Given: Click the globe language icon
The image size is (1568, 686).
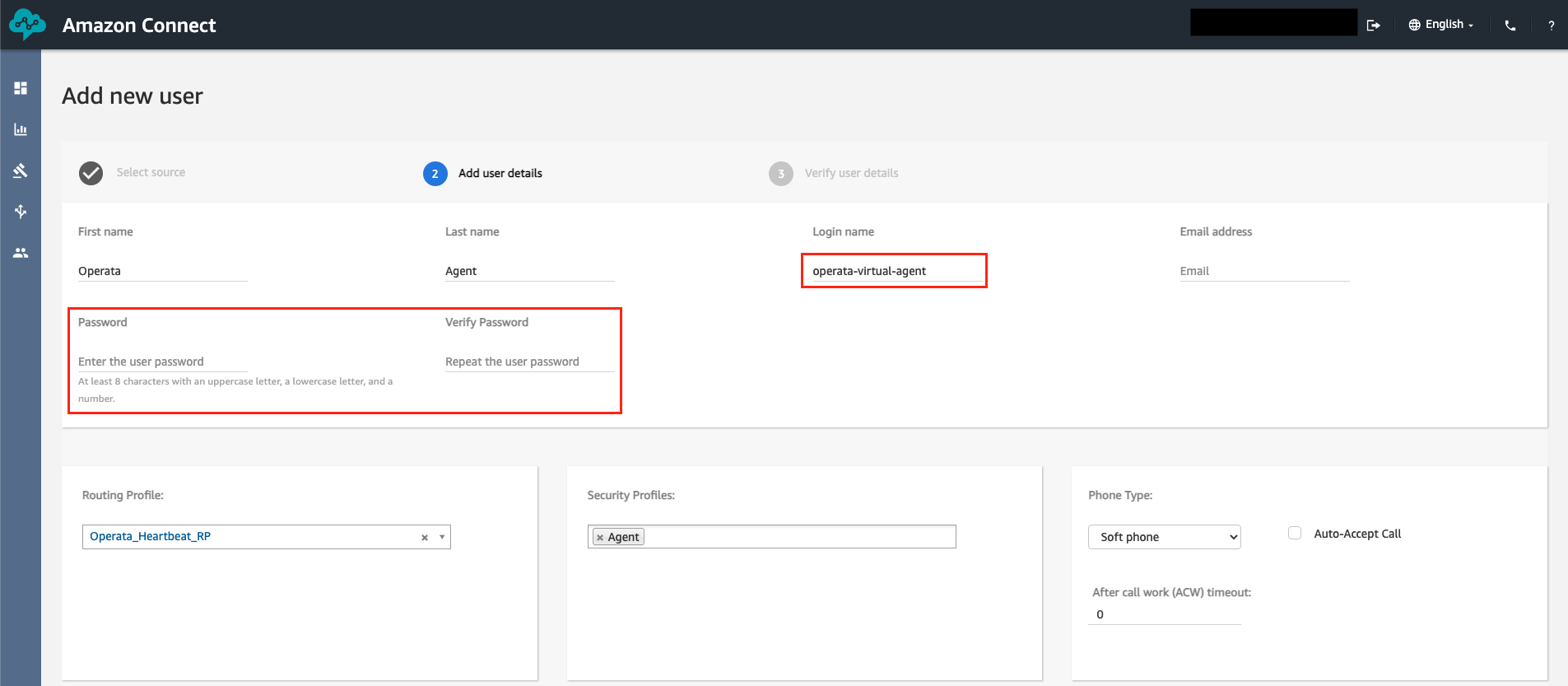Looking at the screenshot, I should [1414, 25].
